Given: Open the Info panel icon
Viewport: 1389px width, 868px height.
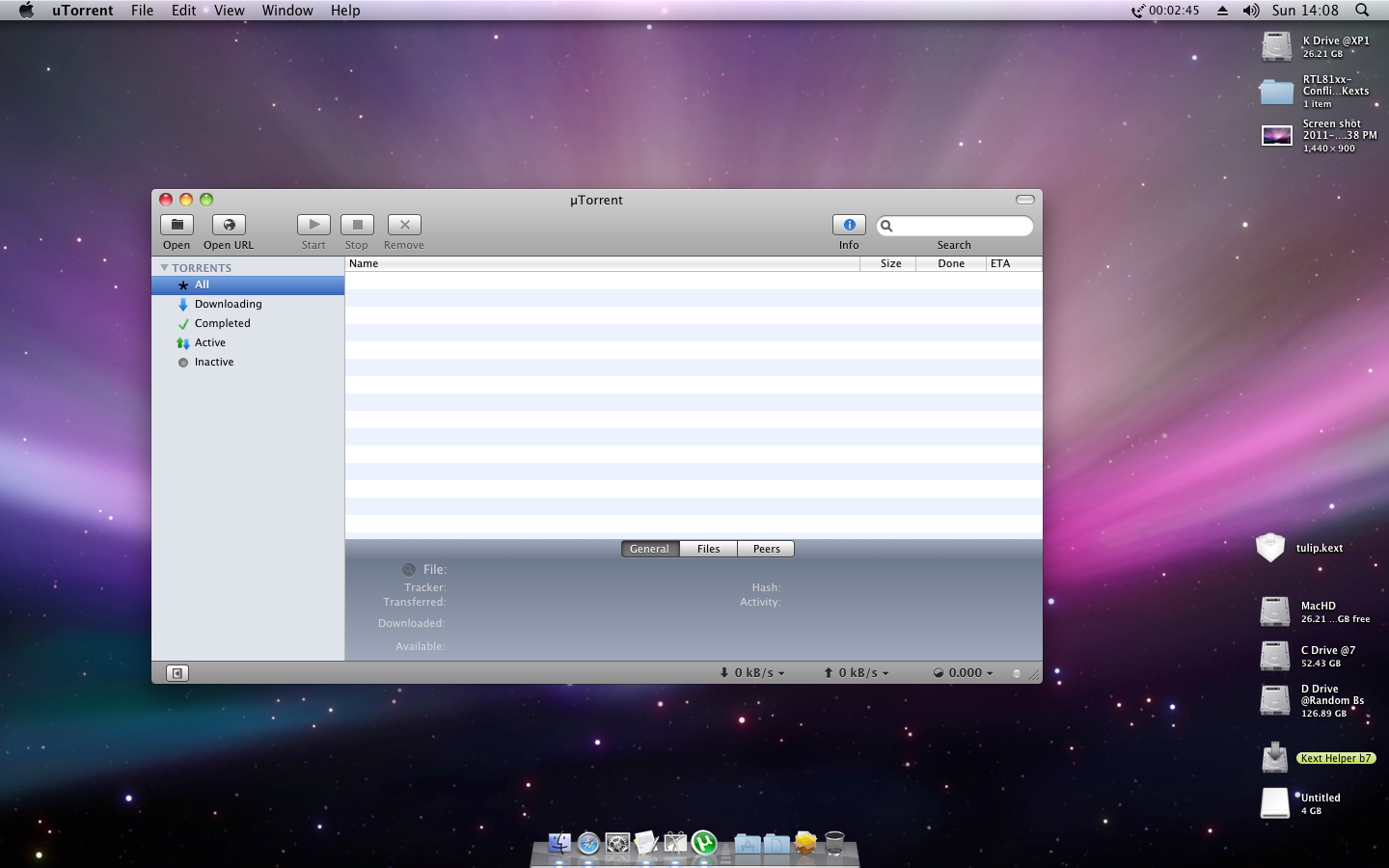Looking at the screenshot, I should pyautogui.click(x=849, y=225).
